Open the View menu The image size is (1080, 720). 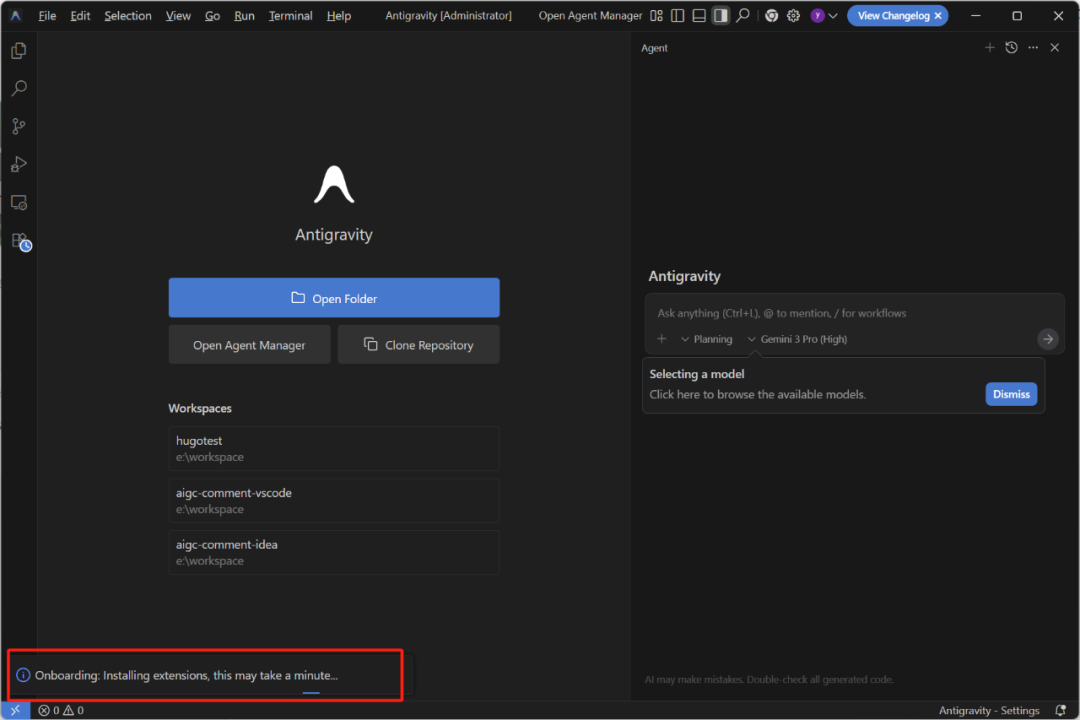tap(178, 15)
